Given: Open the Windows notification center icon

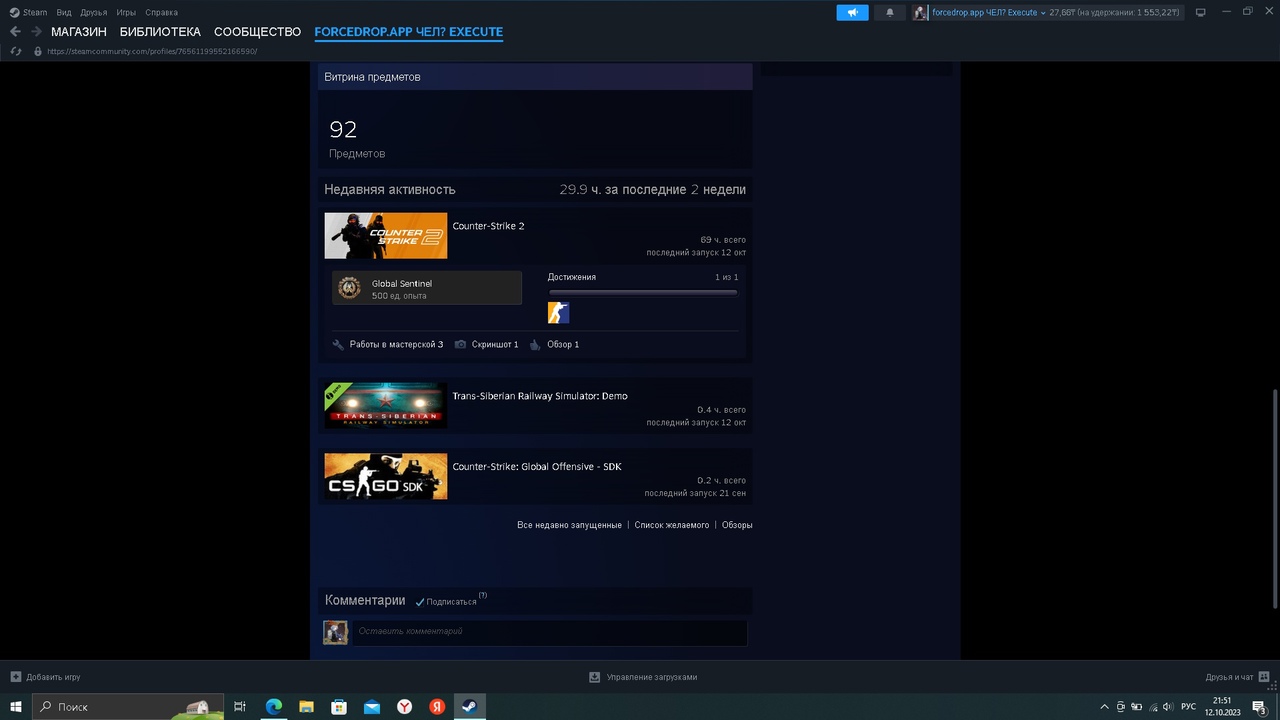Looking at the screenshot, I should coord(1259,706).
